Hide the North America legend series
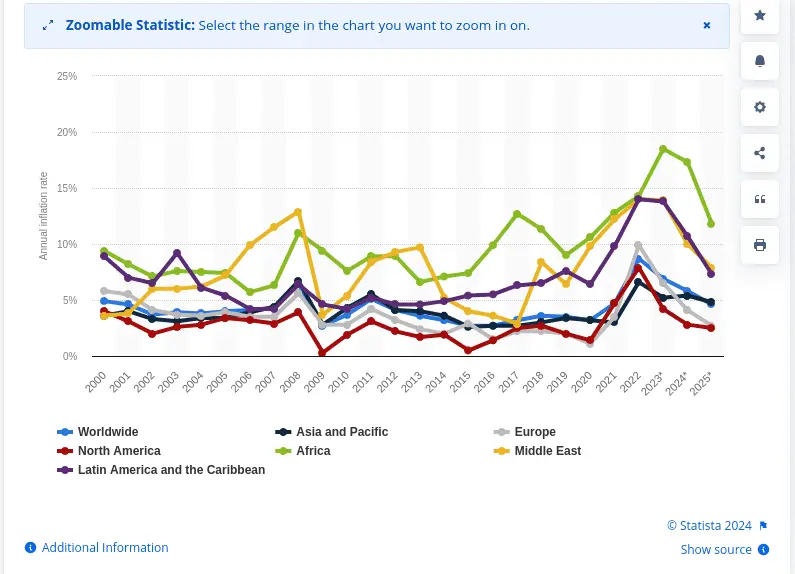Image resolution: width=795 pixels, height=574 pixels. [118, 451]
